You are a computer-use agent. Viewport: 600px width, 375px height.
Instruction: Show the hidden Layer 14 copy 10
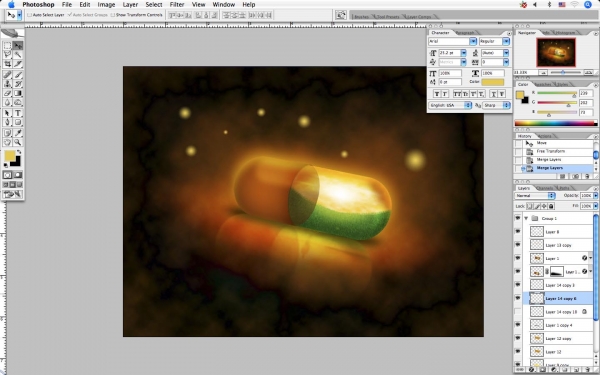click(x=517, y=312)
